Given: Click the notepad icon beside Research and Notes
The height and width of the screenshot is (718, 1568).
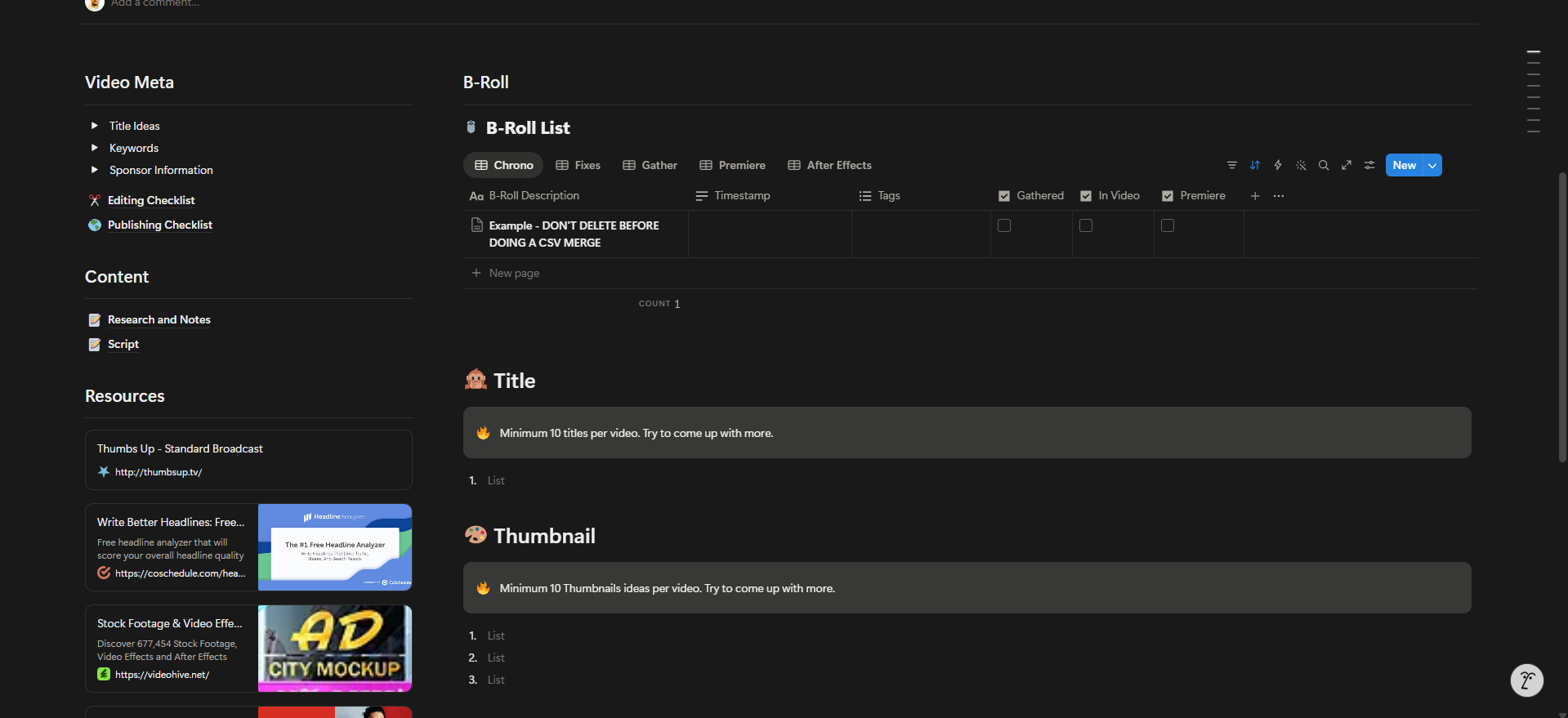Looking at the screenshot, I should pyautogui.click(x=95, y=319).
